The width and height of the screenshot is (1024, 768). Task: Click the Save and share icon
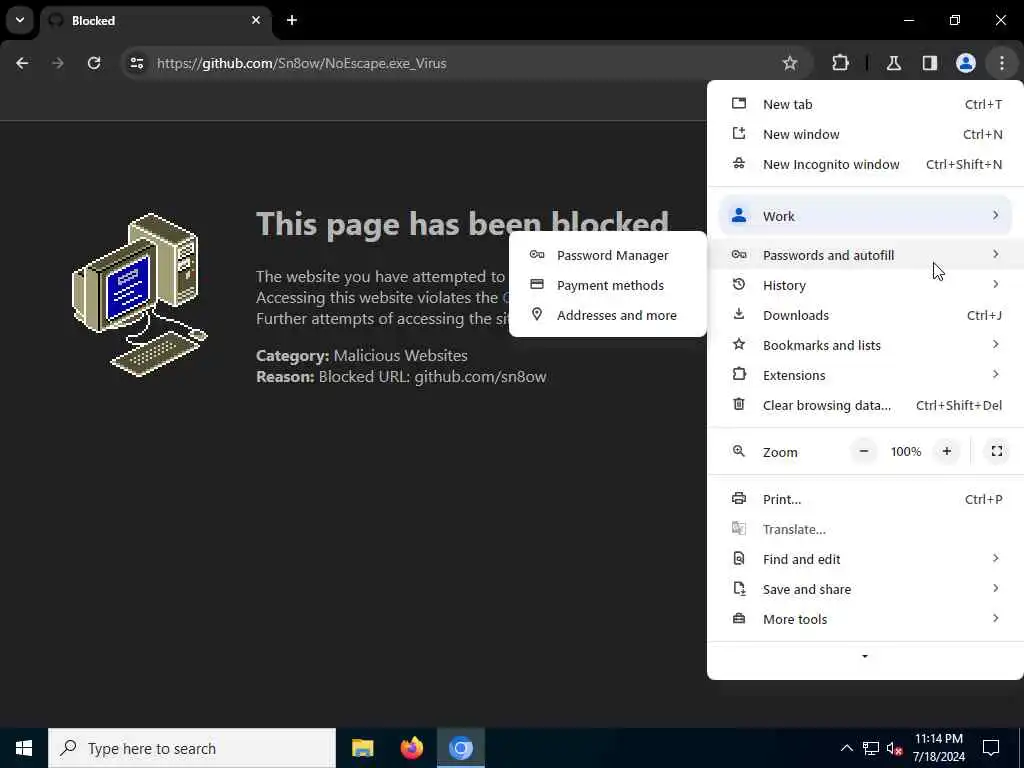tap(739, 589)
